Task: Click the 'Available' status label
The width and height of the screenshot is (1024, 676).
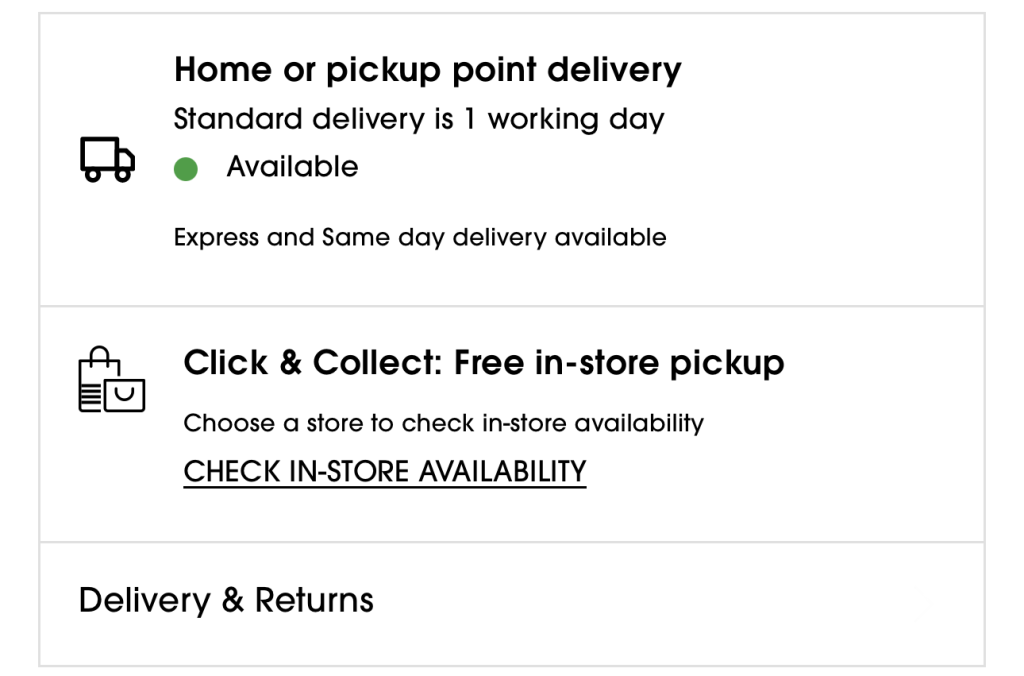Action: coord(292,167)
